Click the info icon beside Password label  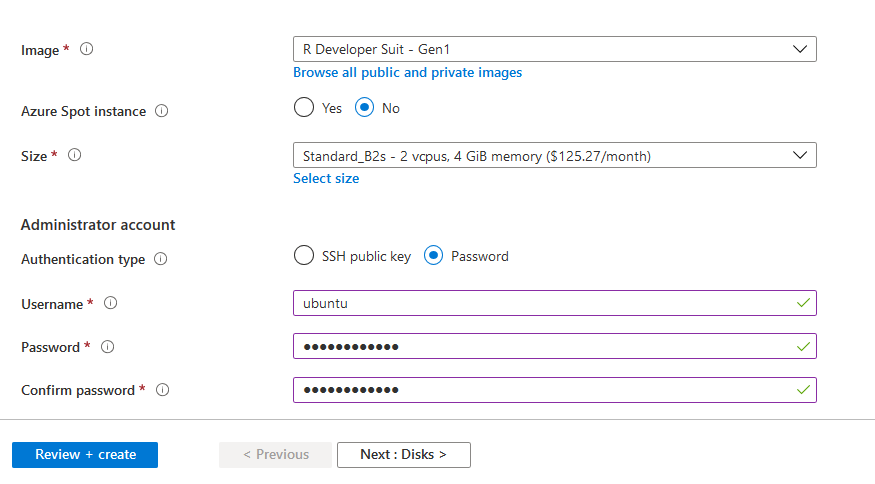click(107, 347)
